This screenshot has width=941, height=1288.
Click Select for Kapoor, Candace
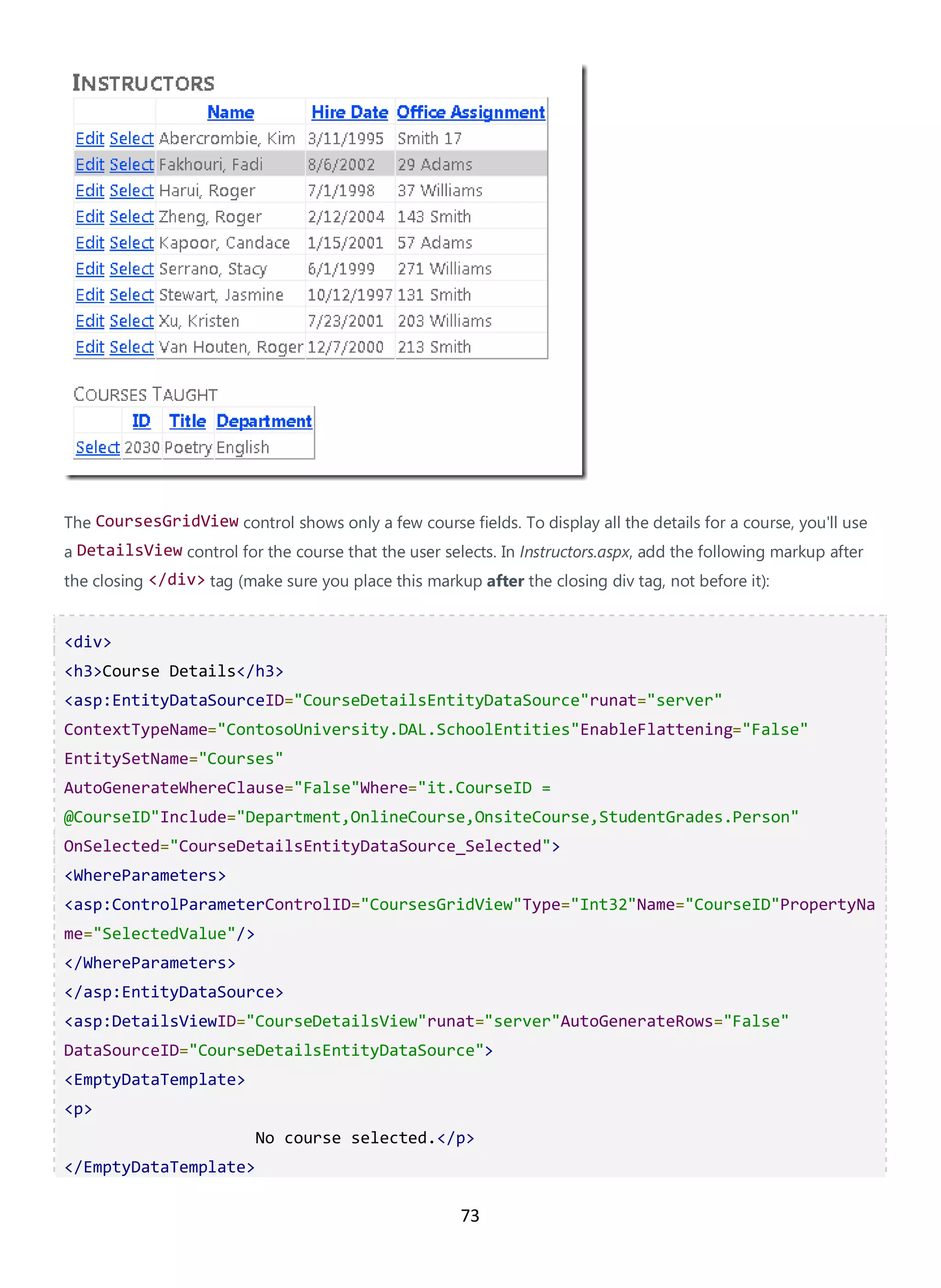[131, 243]
